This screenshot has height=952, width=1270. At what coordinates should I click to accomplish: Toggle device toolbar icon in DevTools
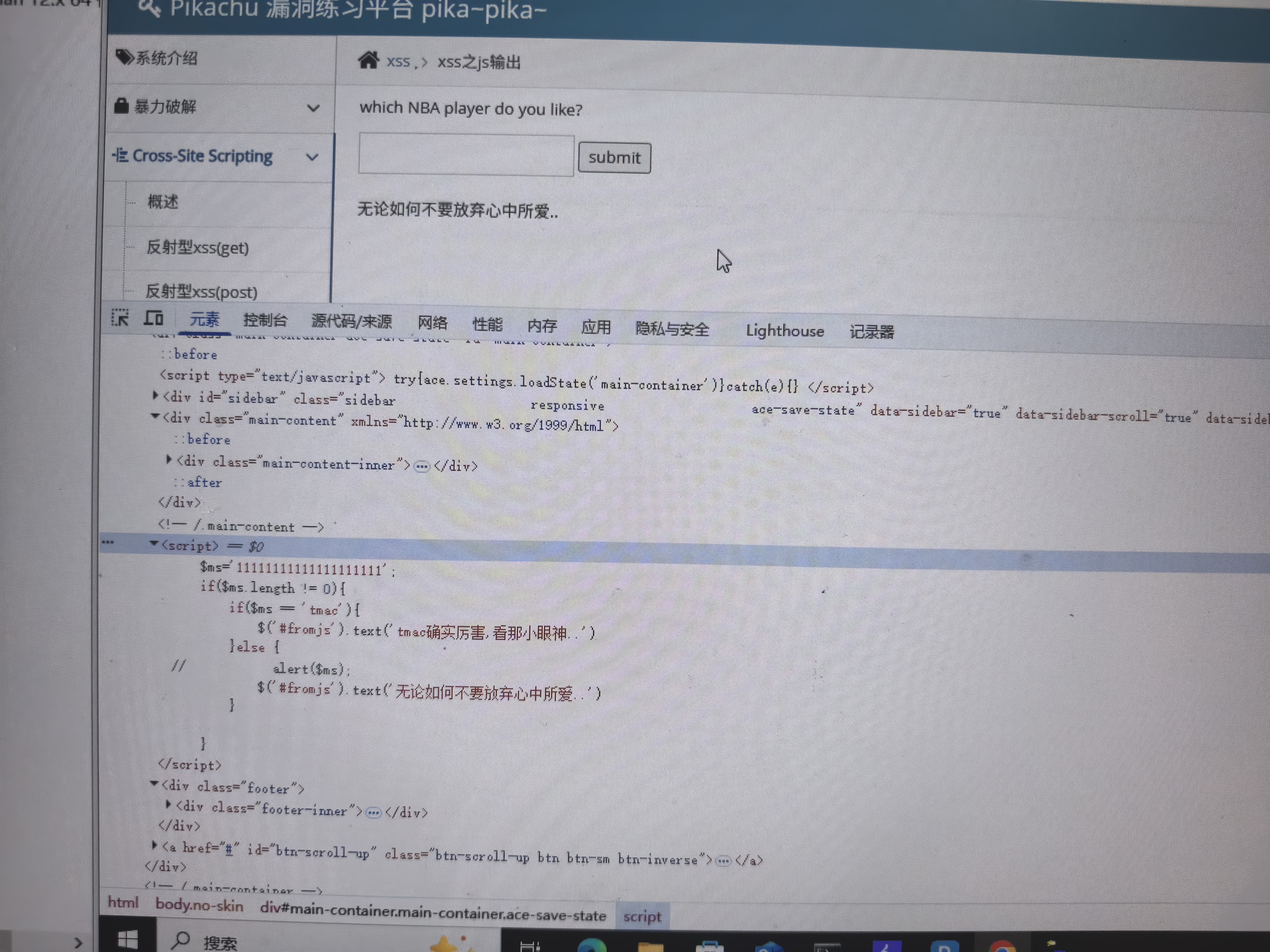154,318
